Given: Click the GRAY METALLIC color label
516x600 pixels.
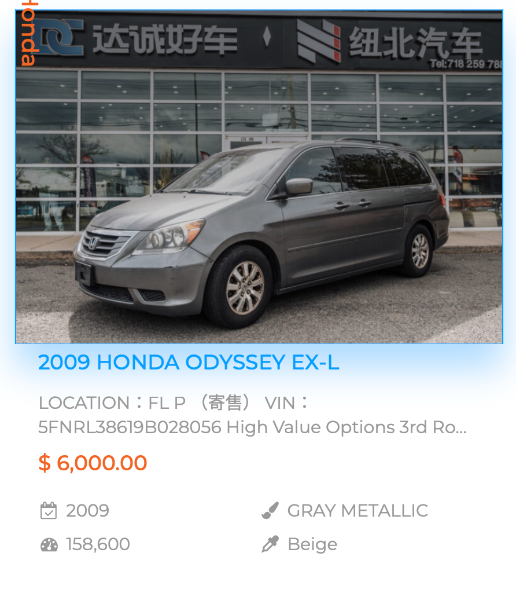Looking at the screenshot, I should tap(358, 511).
